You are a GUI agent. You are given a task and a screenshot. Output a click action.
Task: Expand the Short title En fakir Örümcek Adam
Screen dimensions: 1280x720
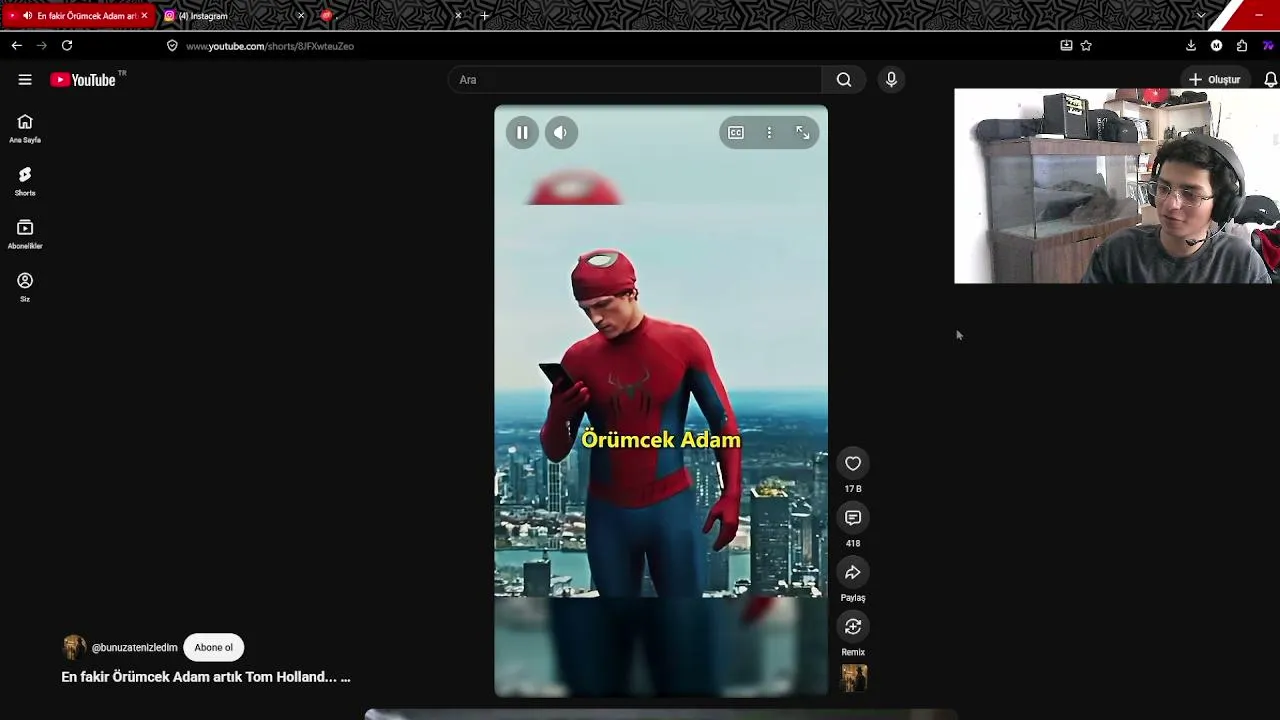coord(206,677)
